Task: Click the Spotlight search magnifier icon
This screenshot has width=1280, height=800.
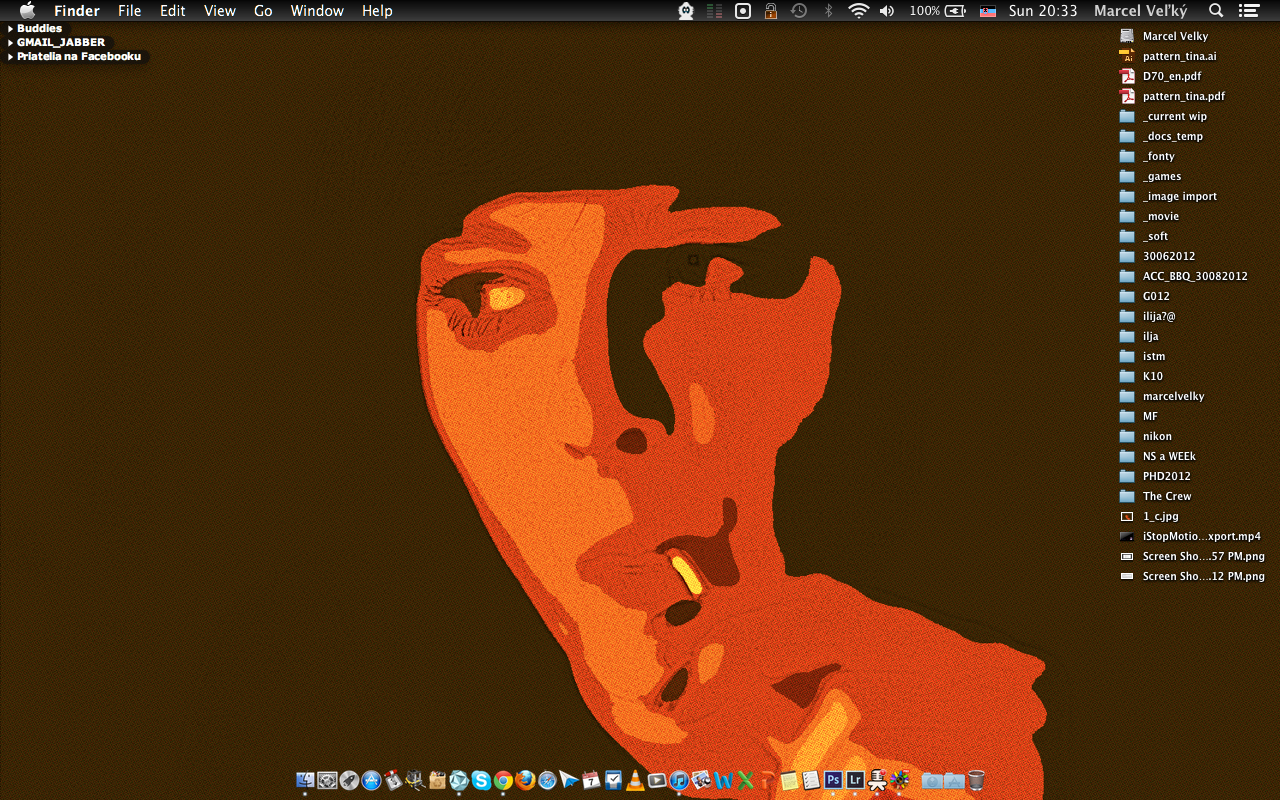Action: pyautogui.click(x=1216, y=11)
